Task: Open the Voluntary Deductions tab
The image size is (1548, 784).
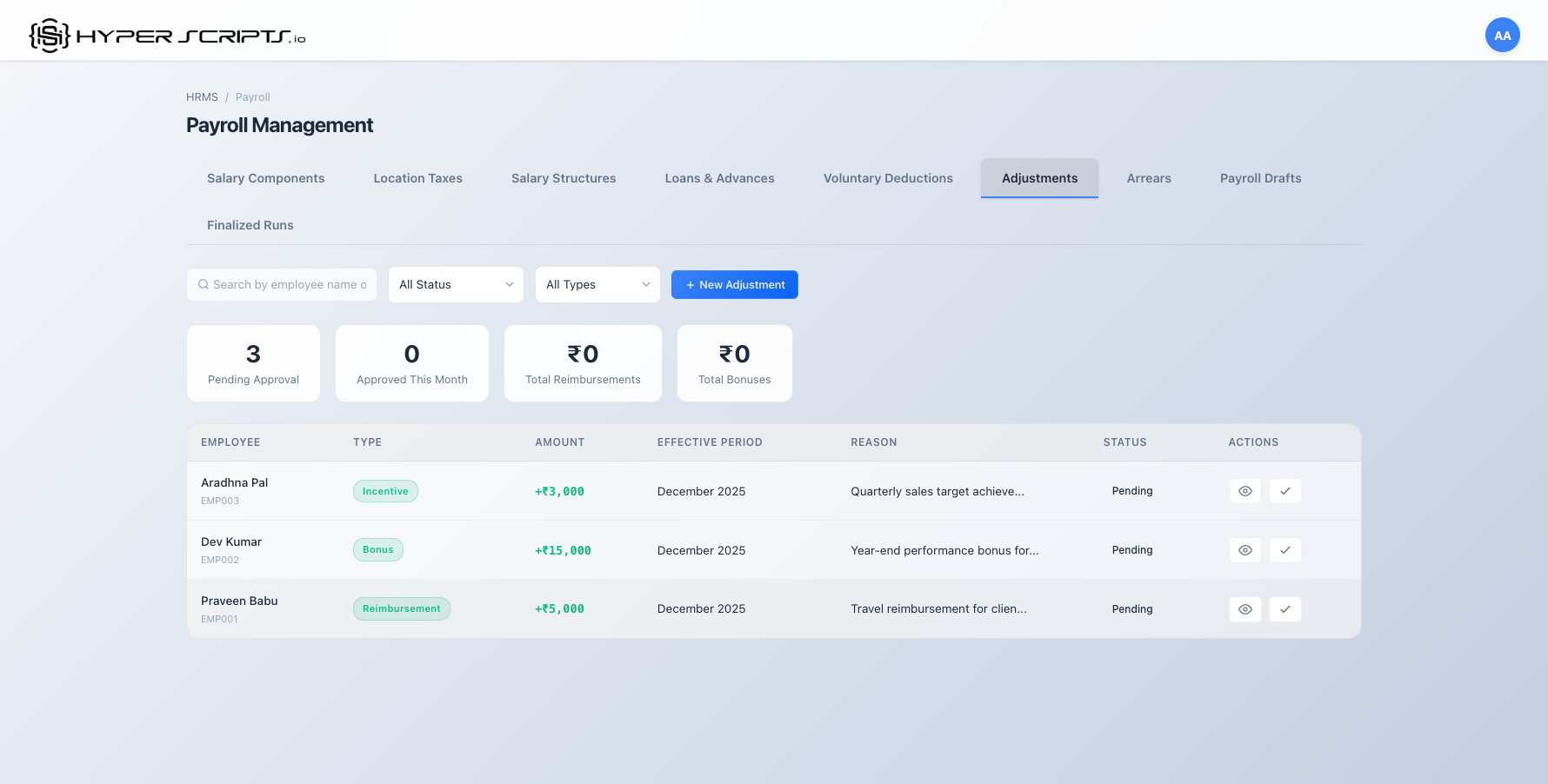Action: pyautogui.click(x=888, y=178)
